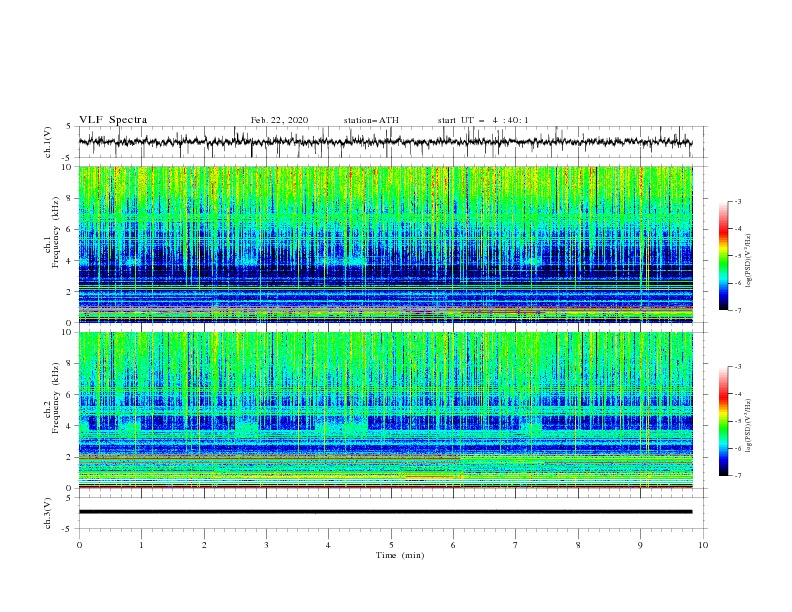Click the "10" kHz tick on ch.2 frequency axis
The height and width of the screenshot is (612, 792).
tap(67, 332)
